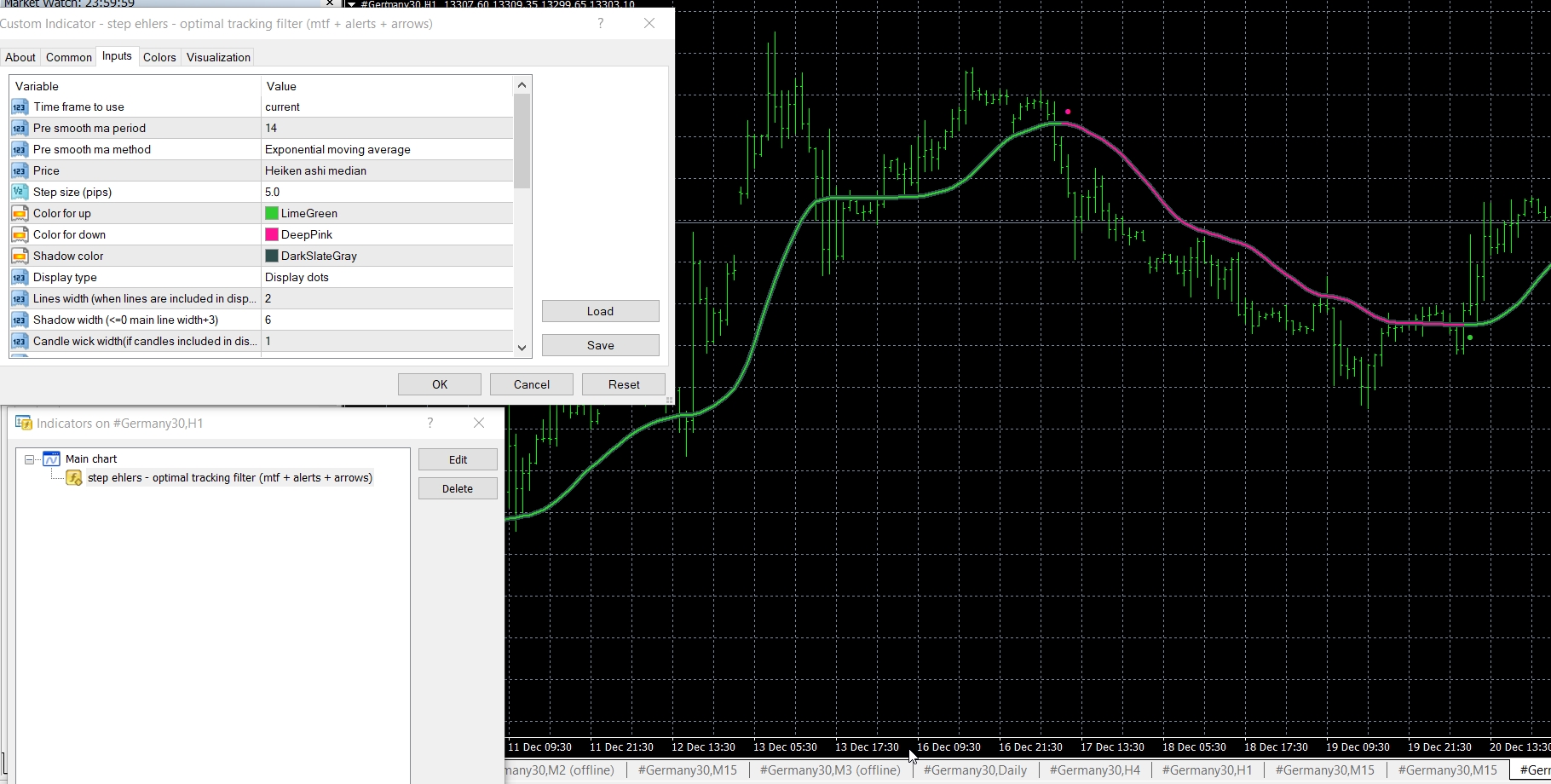Click the Candle wick width value 1
The height and width of the screenshot is (784, 1551).
tap(268, 342)
